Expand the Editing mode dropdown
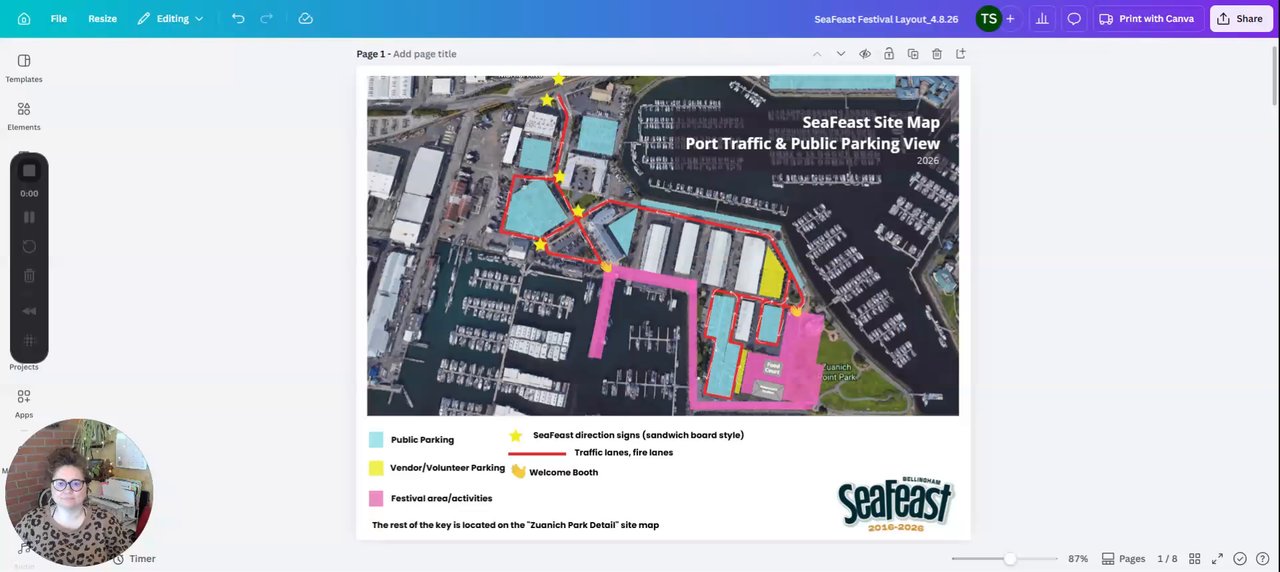This screenshot has width=1280, height=572. pos(170,19)
